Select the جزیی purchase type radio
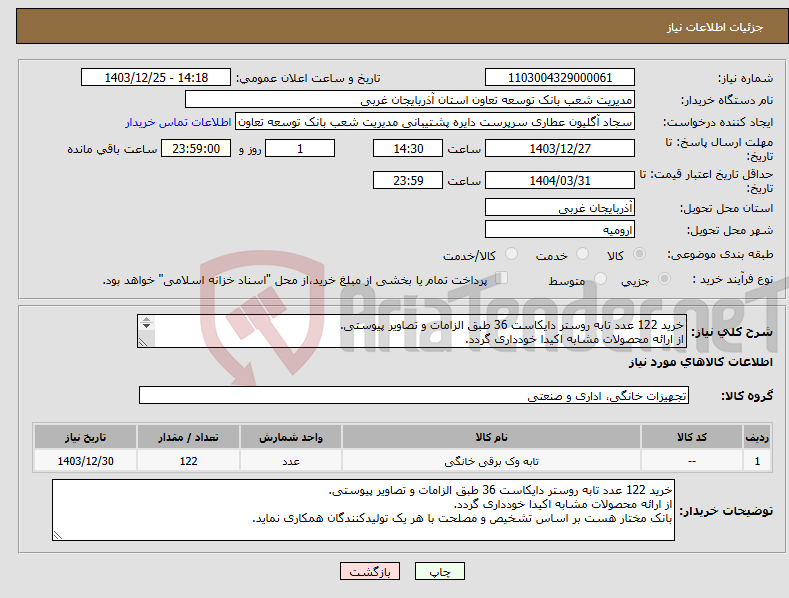789x598 pixels. (x=664, y=278)
